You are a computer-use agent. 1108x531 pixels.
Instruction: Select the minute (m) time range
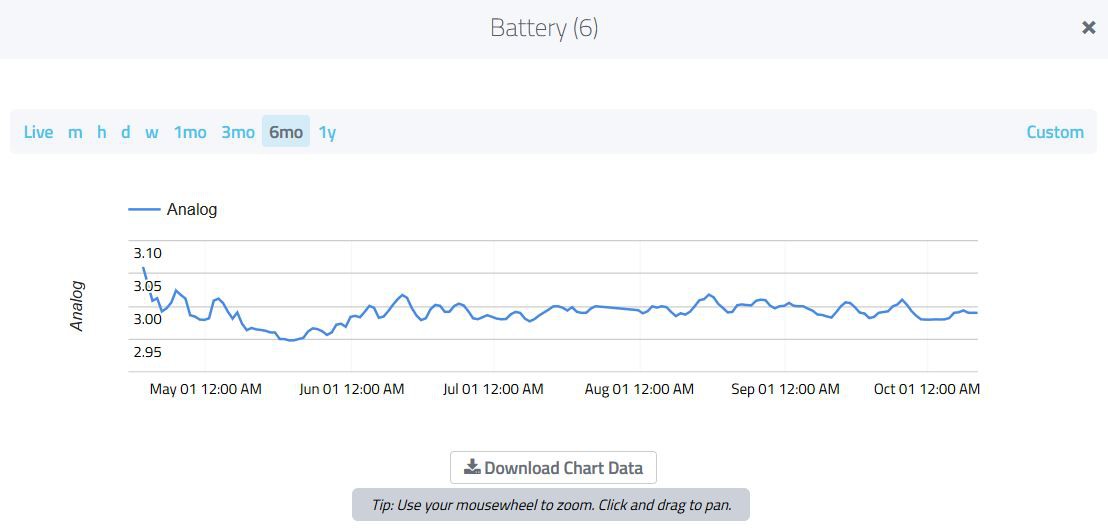click(x=75, y=132)
